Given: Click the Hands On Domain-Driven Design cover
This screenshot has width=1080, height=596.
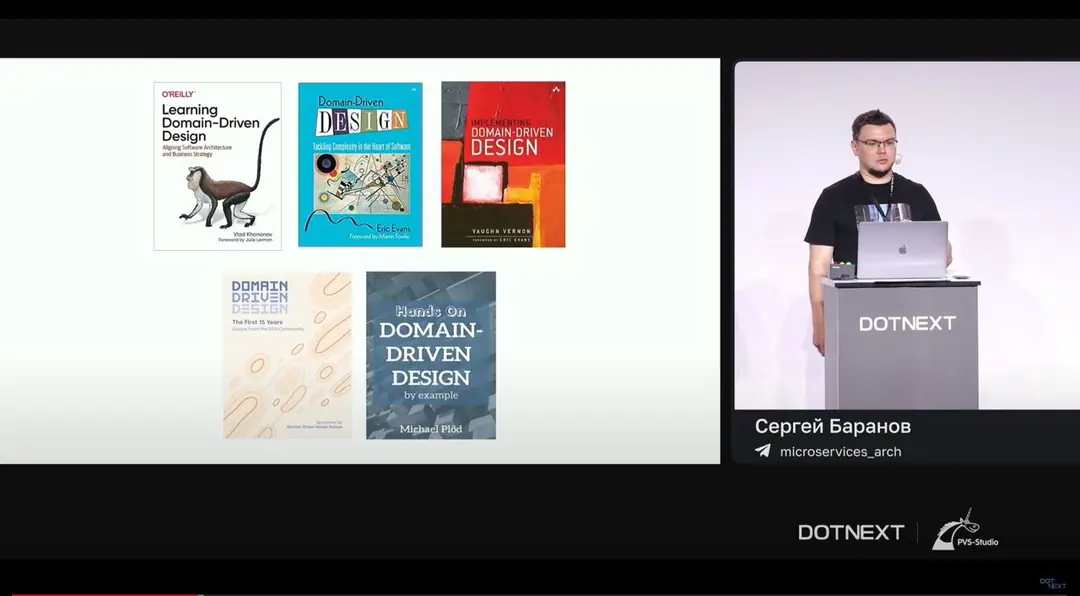Looking at the screenshot, I should [431, 356].
